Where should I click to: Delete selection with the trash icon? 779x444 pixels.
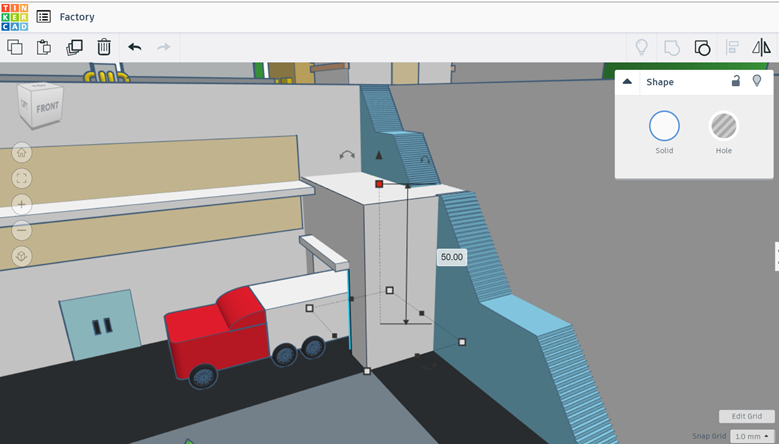(x=104, y=47)
